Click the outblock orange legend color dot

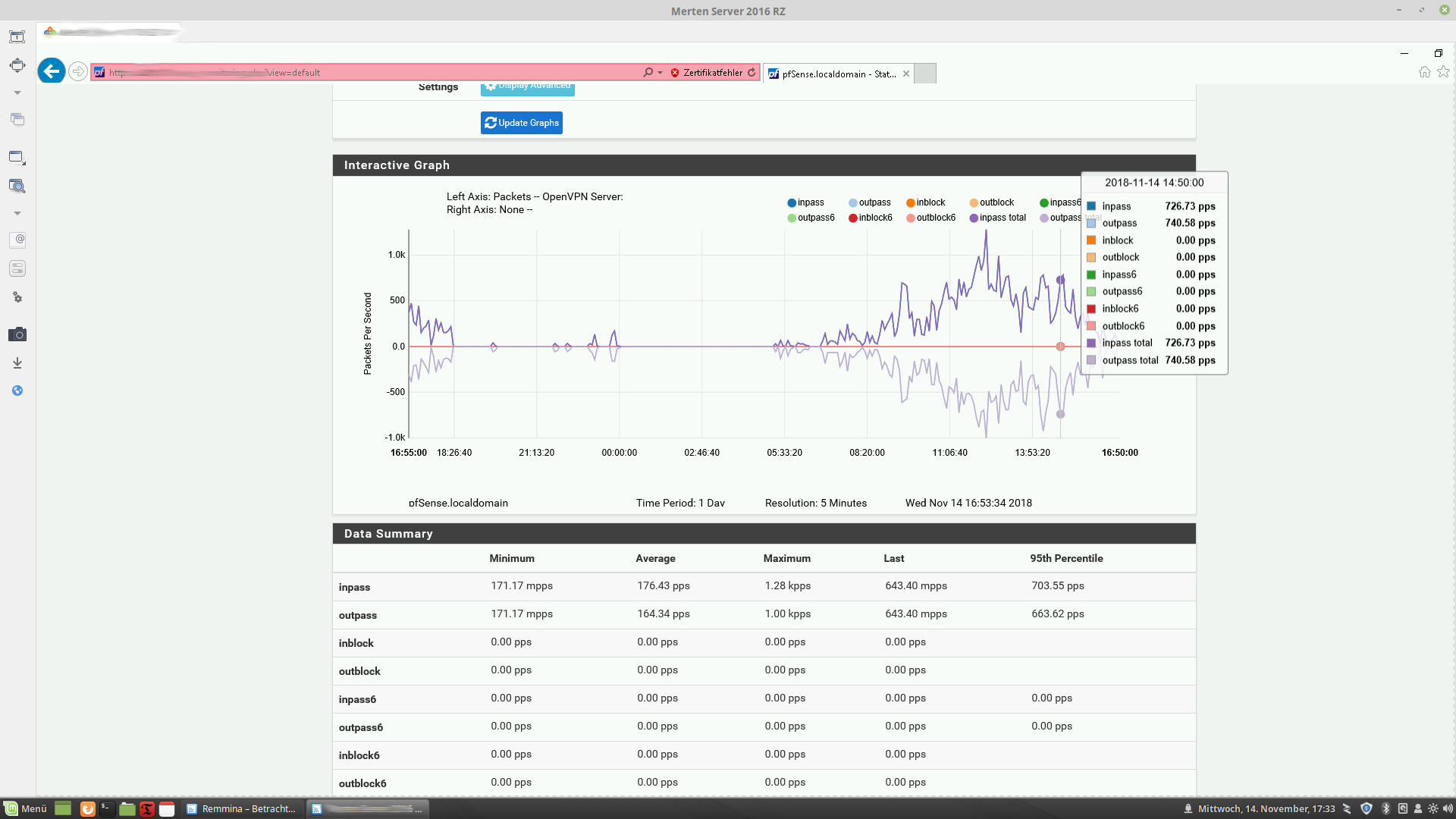(x=974, y=202)
